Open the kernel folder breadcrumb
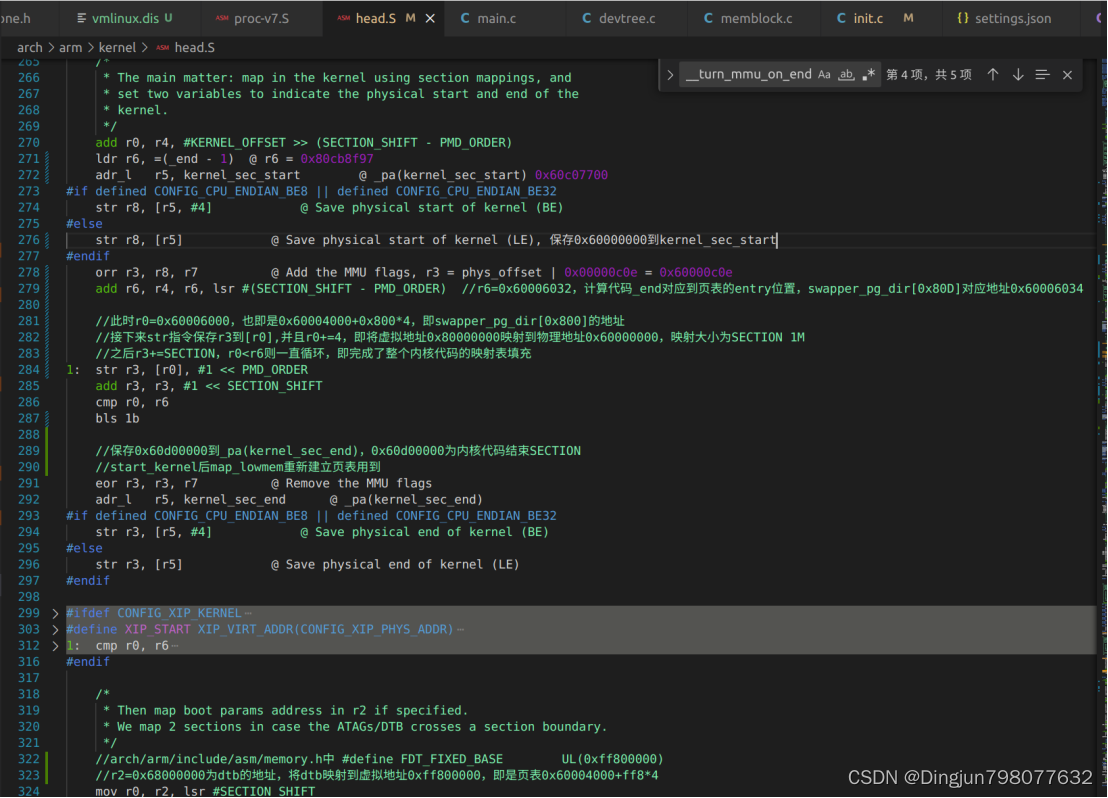Image resolution: width=1108 pixels, height=798 pixels. coord(117,47)
